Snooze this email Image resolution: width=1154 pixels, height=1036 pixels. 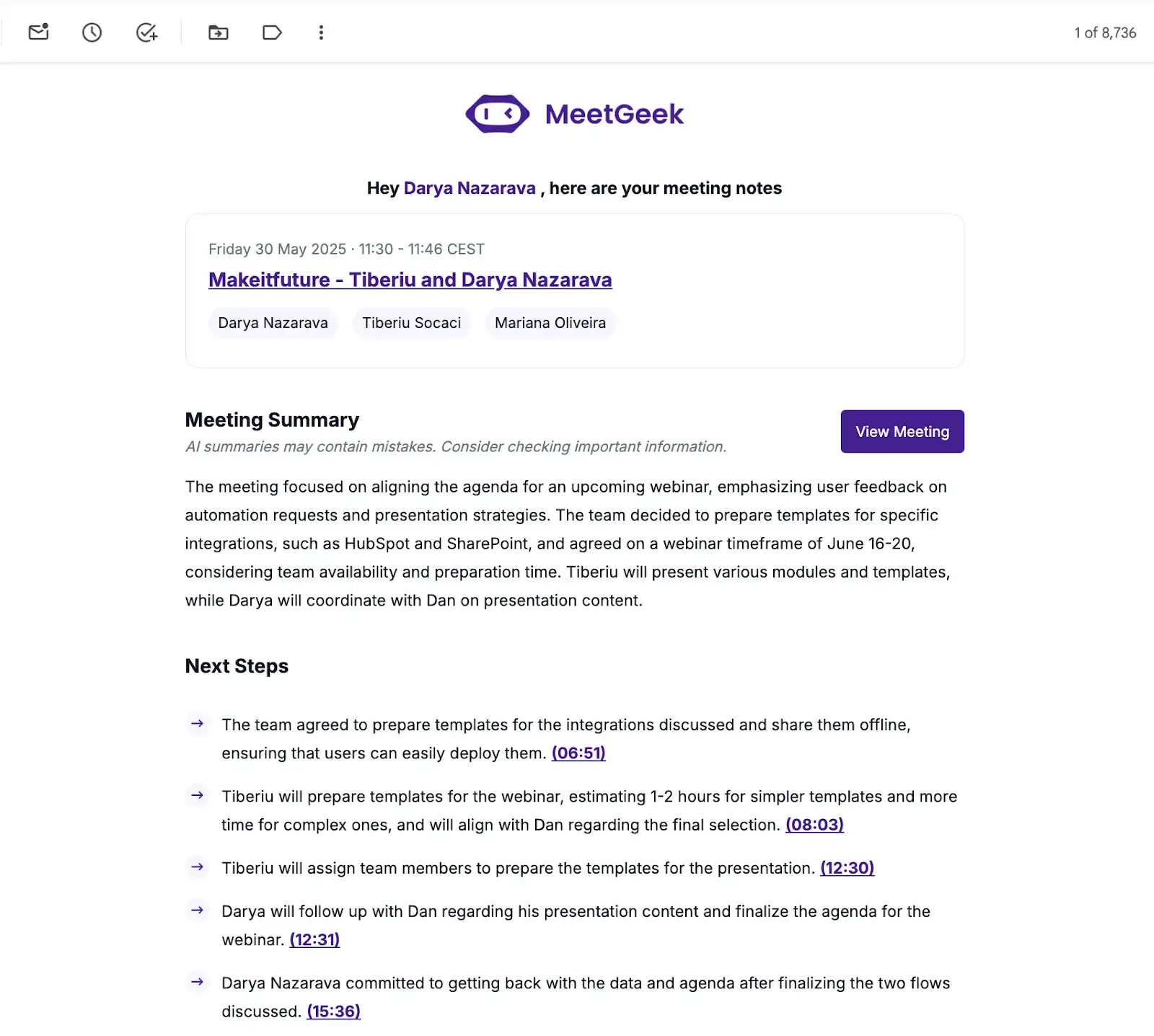(x=92, y=32)
